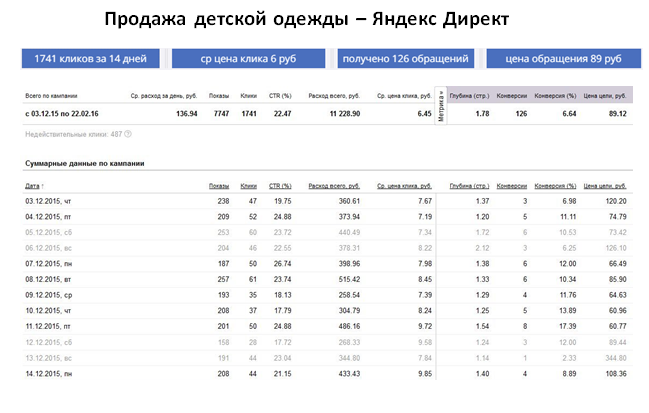
Task: Select the greyed row date 13.12.2015, вс
Action: 48,358
